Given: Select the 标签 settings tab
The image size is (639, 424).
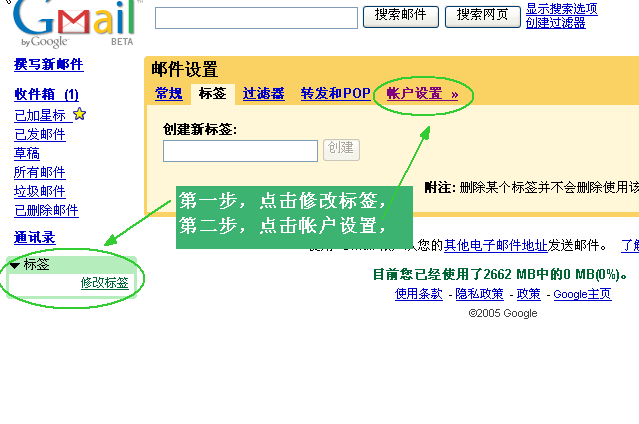Looking at the screenshot, I should tap(212, 93).
